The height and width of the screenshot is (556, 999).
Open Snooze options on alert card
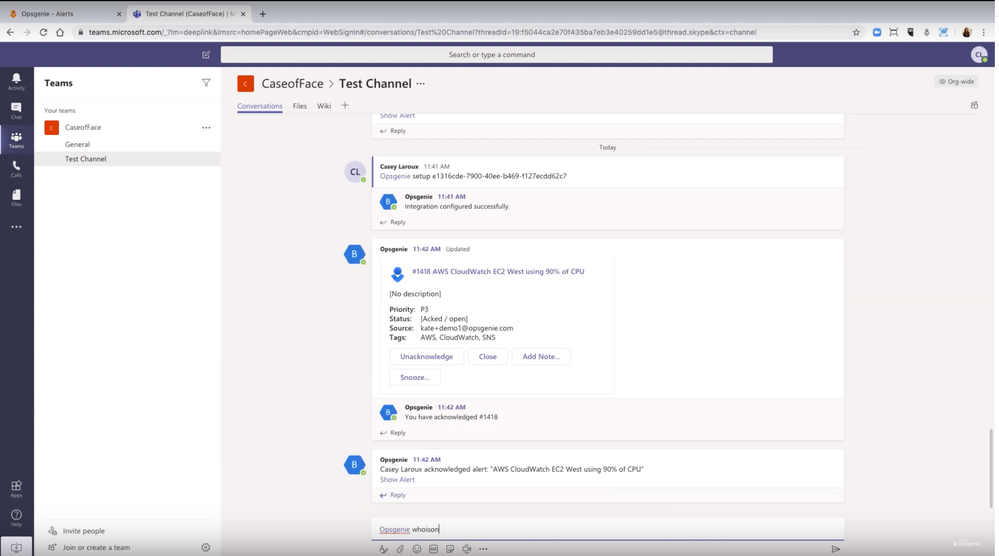pos(415,377)
